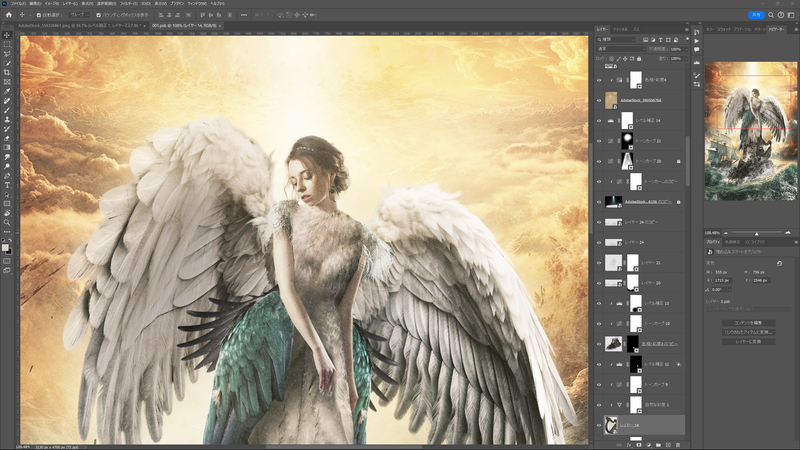Viewport: 800px width, 450px height.
Task: Adjust the Navigator zoom slider
Action: (756, 233)
